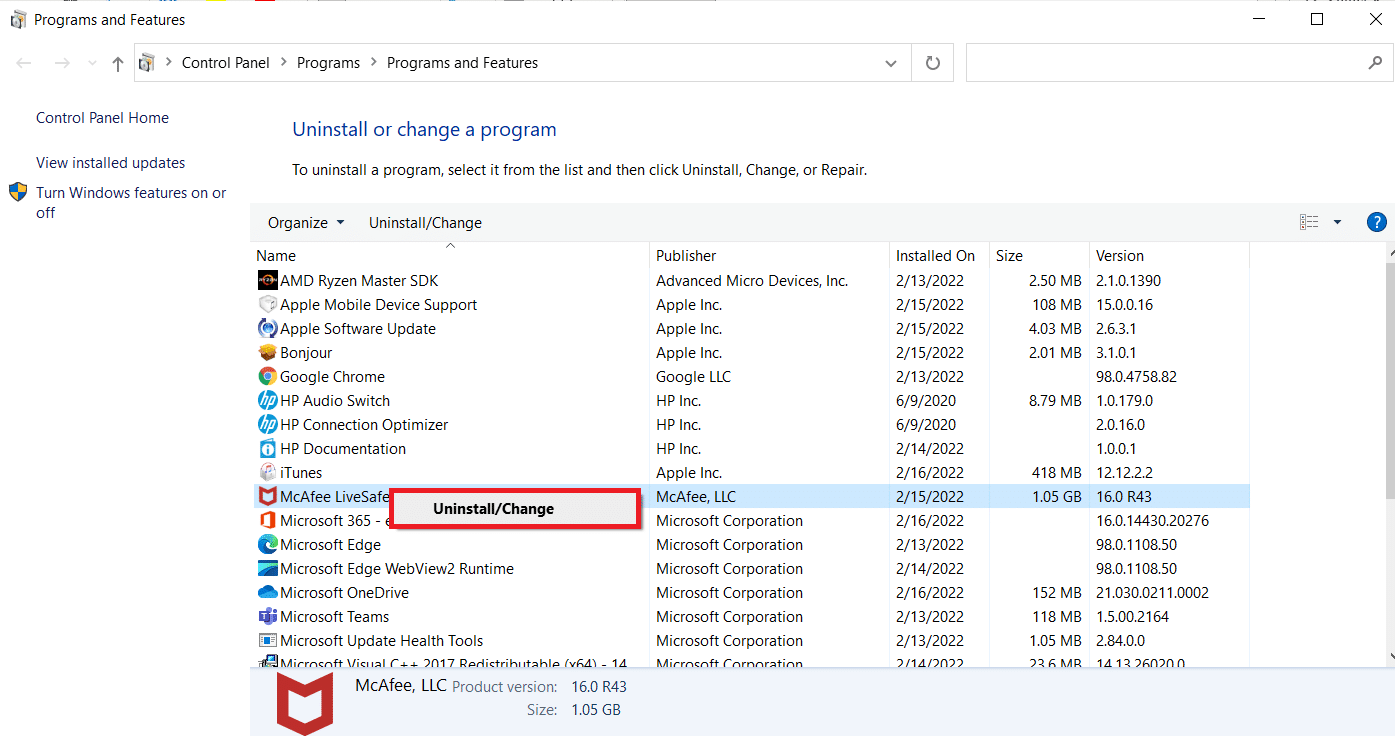Click the 418 MB size cell
The image size is (1395, 736).
pyautogui.click(x=1056, y=473)
